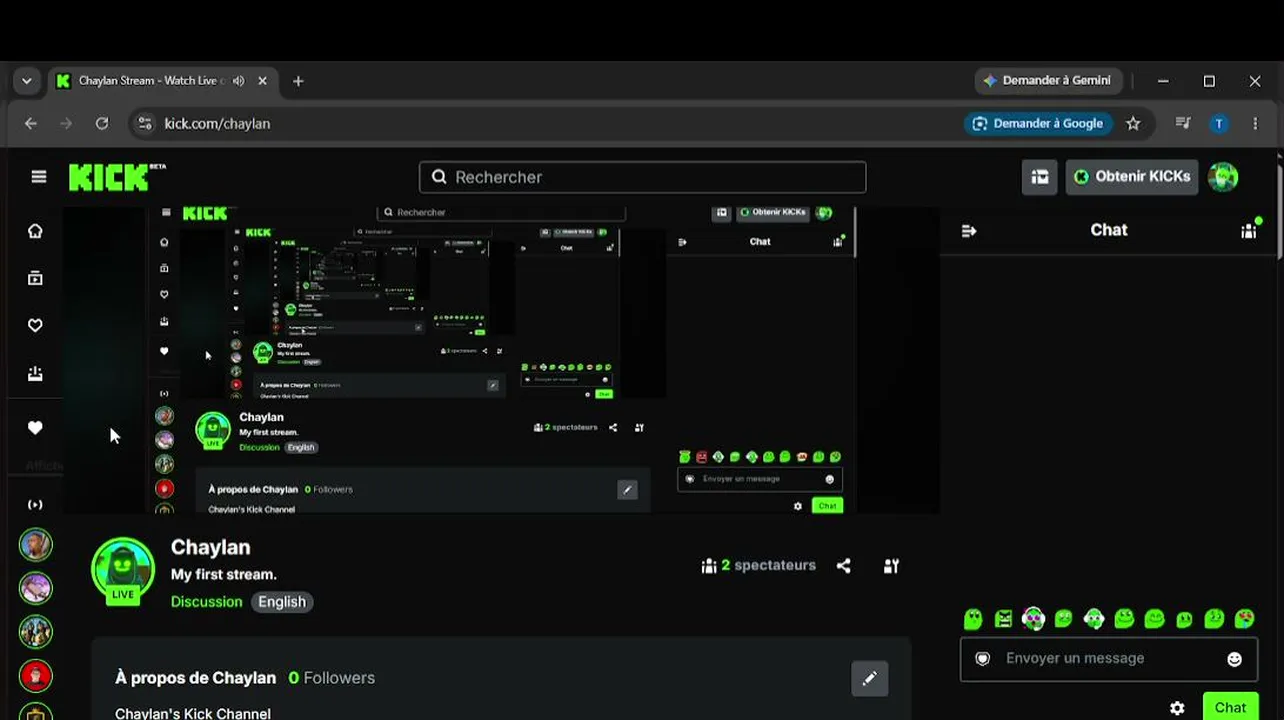Insert the purple-eyed headphones emote
1284x720 pixels.
click(x=1033, y=619)
